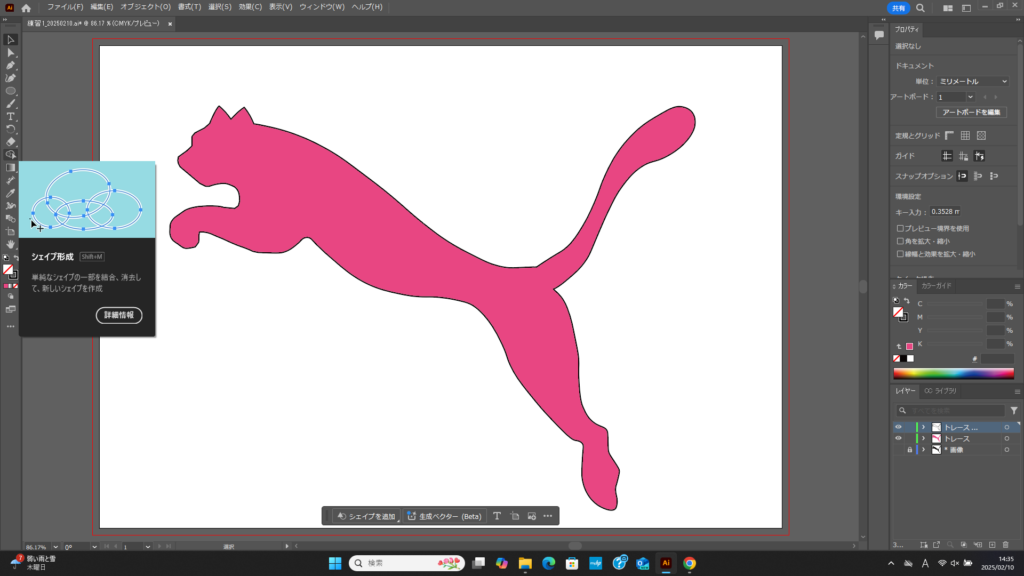Click the ruler display icon in Properties
Image resolution: width=1024 pixels, height=576 pixels.
coord(947,136)
